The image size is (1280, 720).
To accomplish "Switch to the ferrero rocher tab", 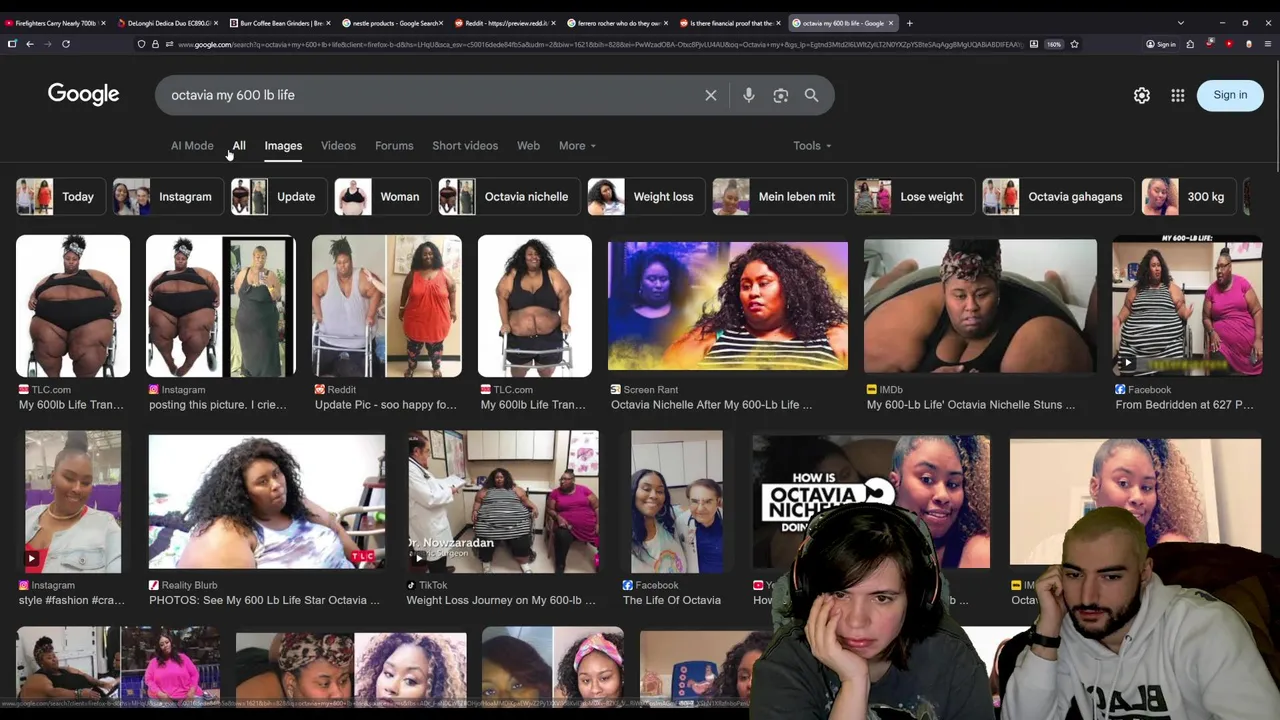I will [618, 23].
